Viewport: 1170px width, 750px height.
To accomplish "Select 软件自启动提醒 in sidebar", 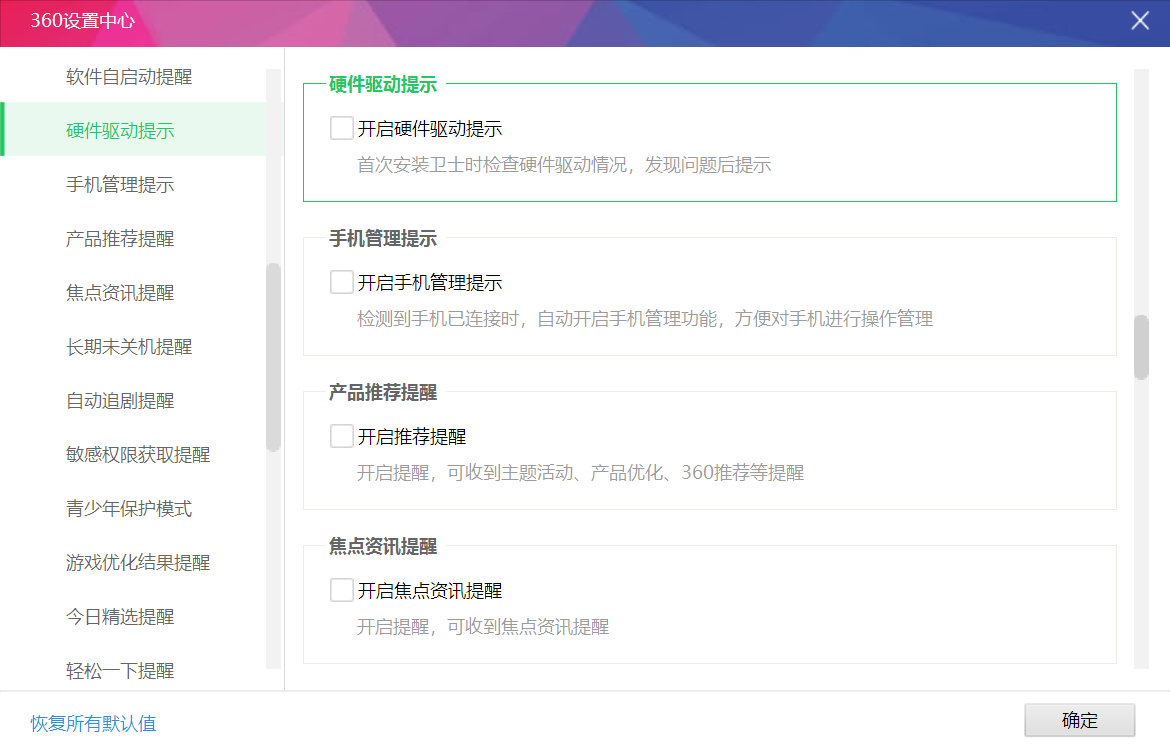I will (x=129, y=77).
